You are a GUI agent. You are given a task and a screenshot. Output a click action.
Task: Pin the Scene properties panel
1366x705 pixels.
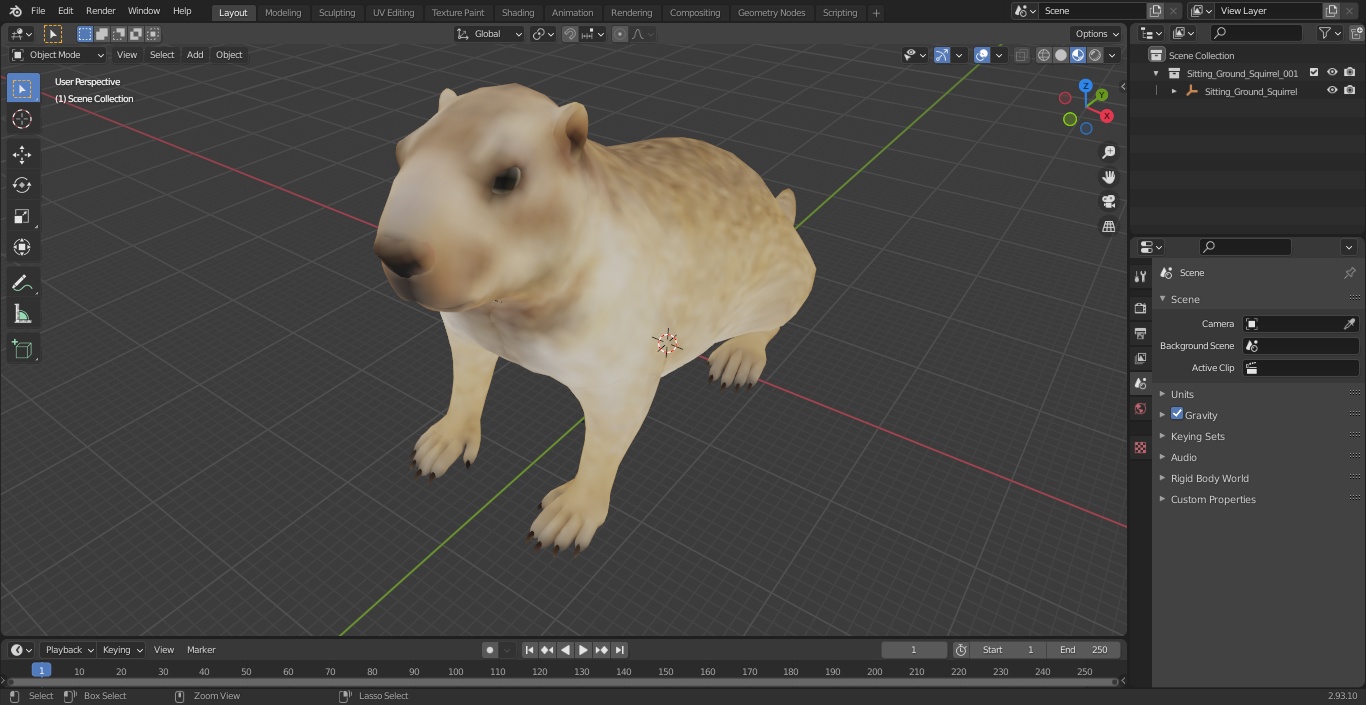tap(1349, 273)
